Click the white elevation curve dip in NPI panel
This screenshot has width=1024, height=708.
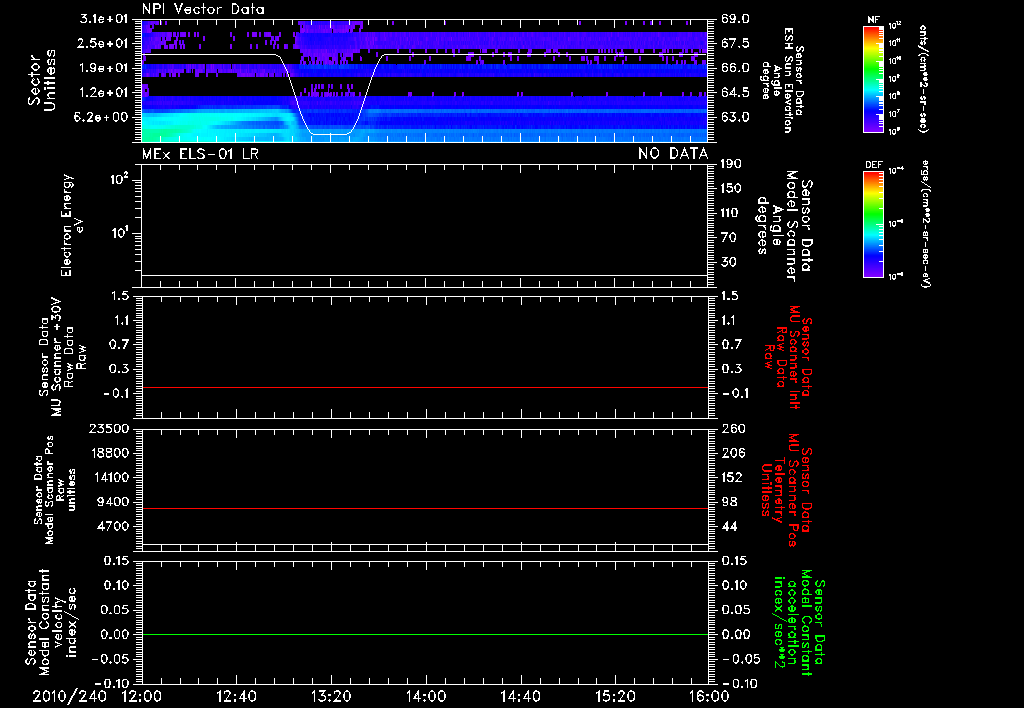(x=330, y=134)
